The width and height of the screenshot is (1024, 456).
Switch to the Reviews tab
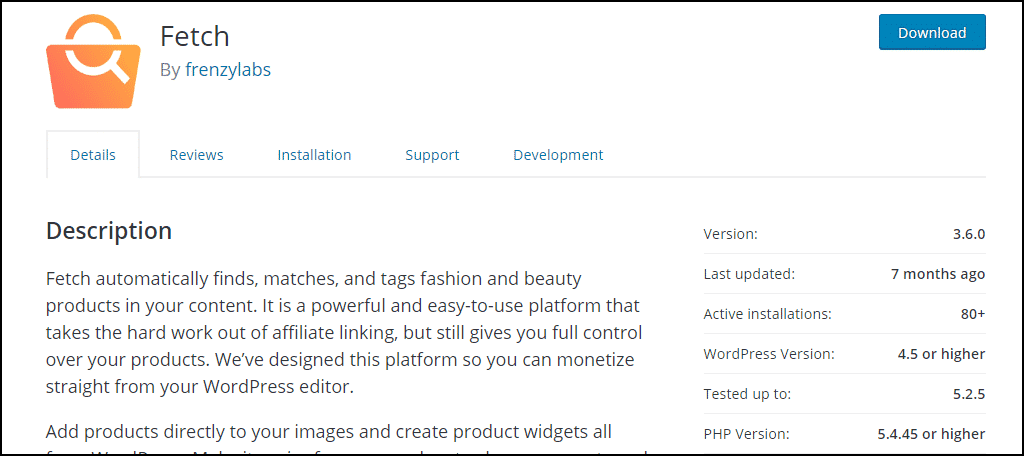pos(197,155)
